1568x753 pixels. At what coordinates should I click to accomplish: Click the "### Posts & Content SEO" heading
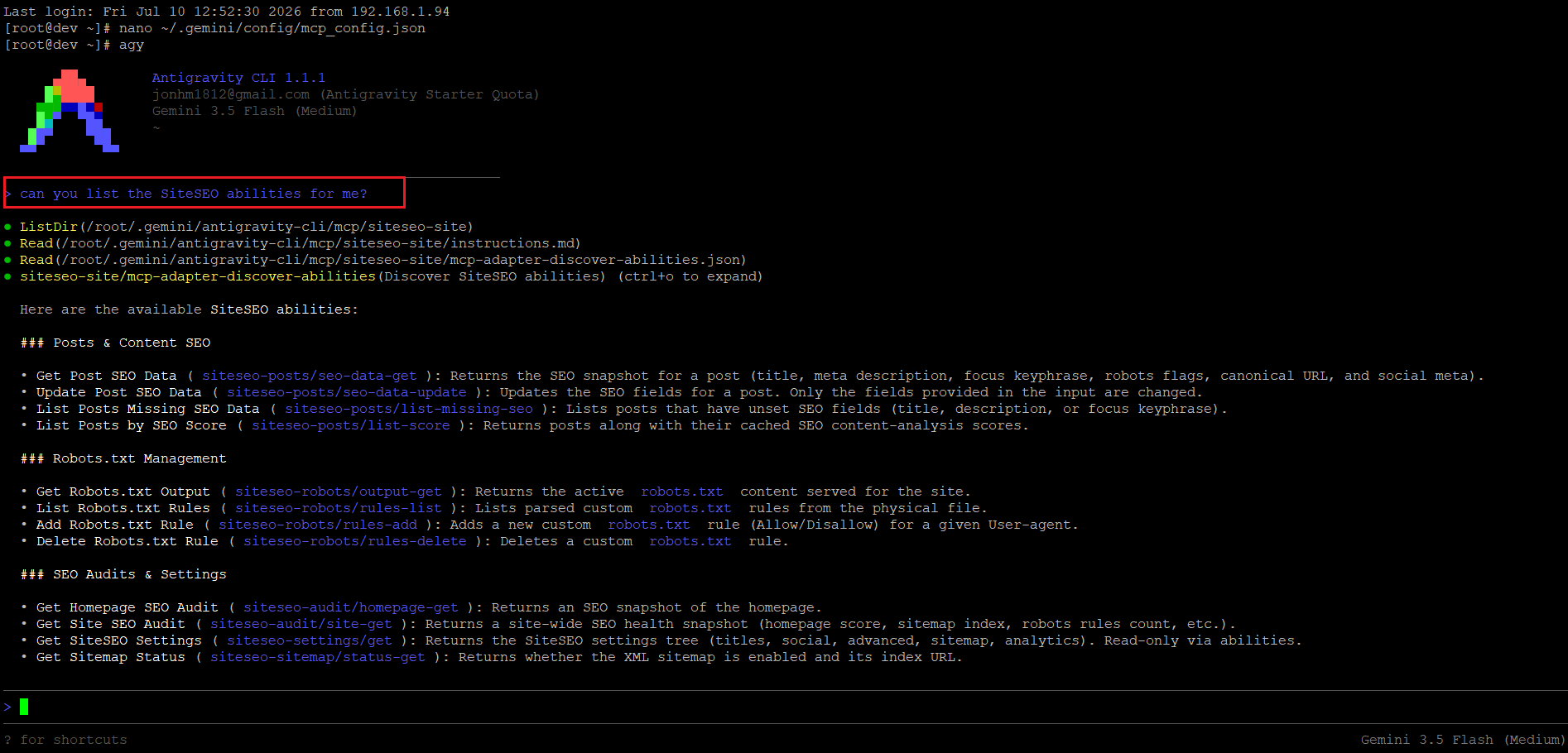click(115, 343)
